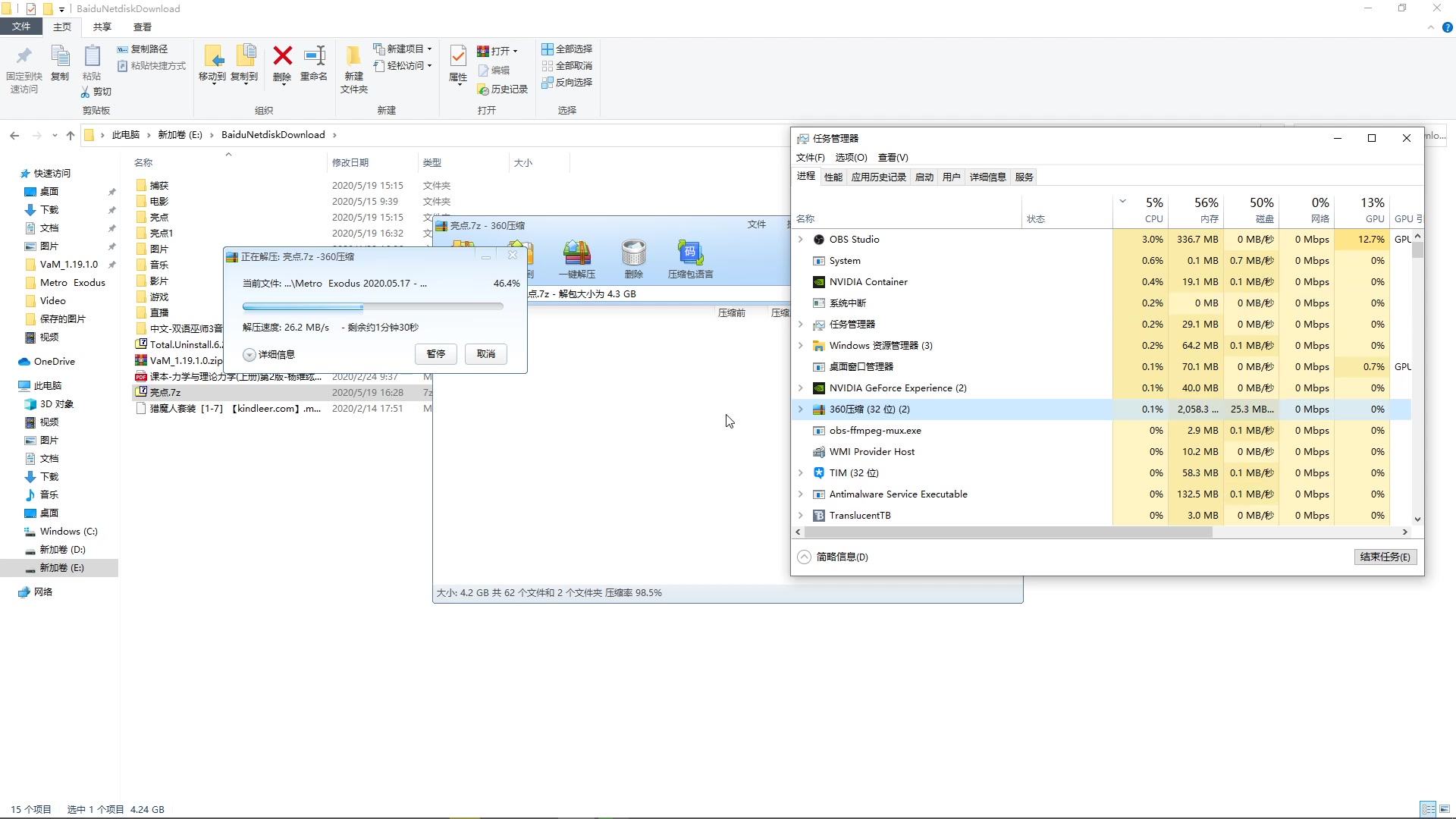
Task: Open the OneDrive item in navigation pane
Action: point(54,362)
